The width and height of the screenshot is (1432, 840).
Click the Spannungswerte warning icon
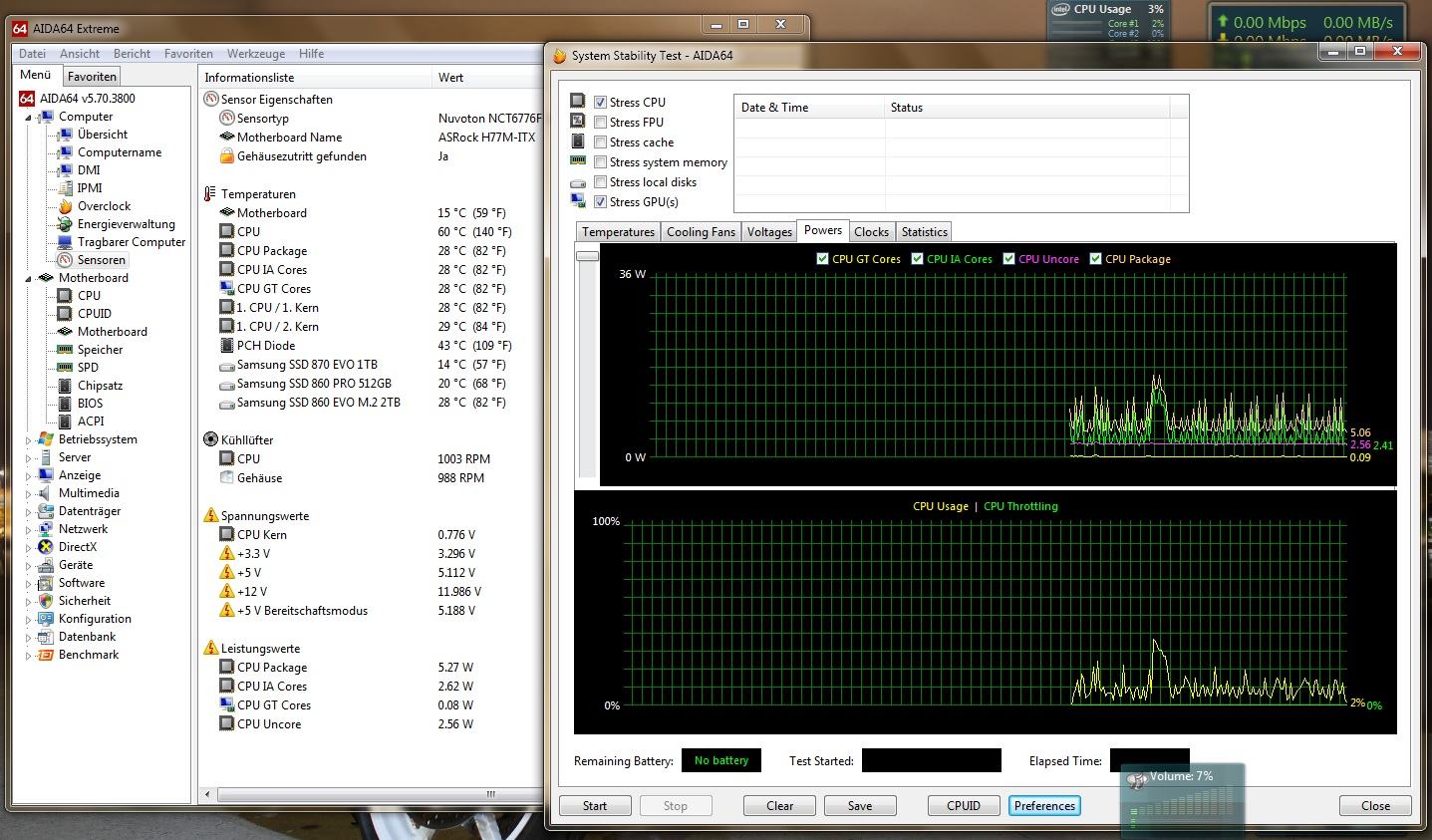coord(210,516)
